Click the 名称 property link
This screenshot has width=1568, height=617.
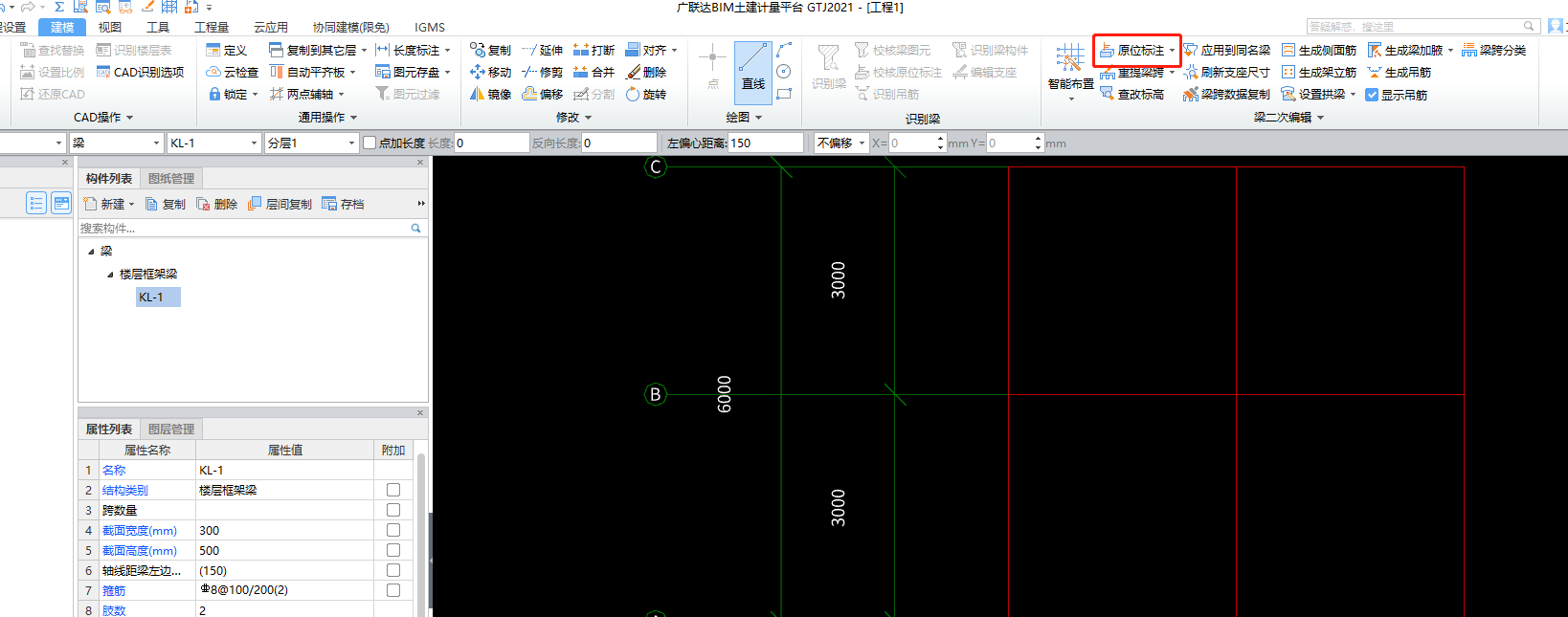pos(114,470)
